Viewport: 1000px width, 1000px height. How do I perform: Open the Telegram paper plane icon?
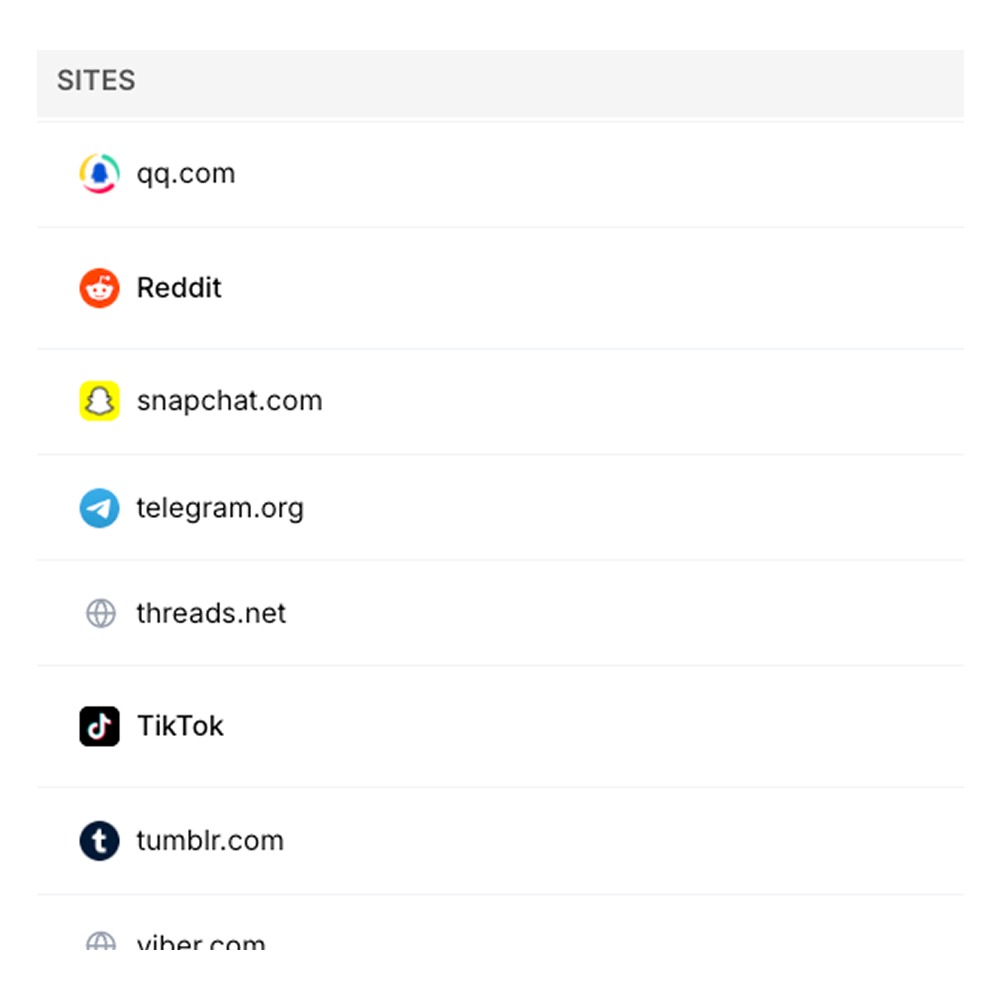(99, 507)
